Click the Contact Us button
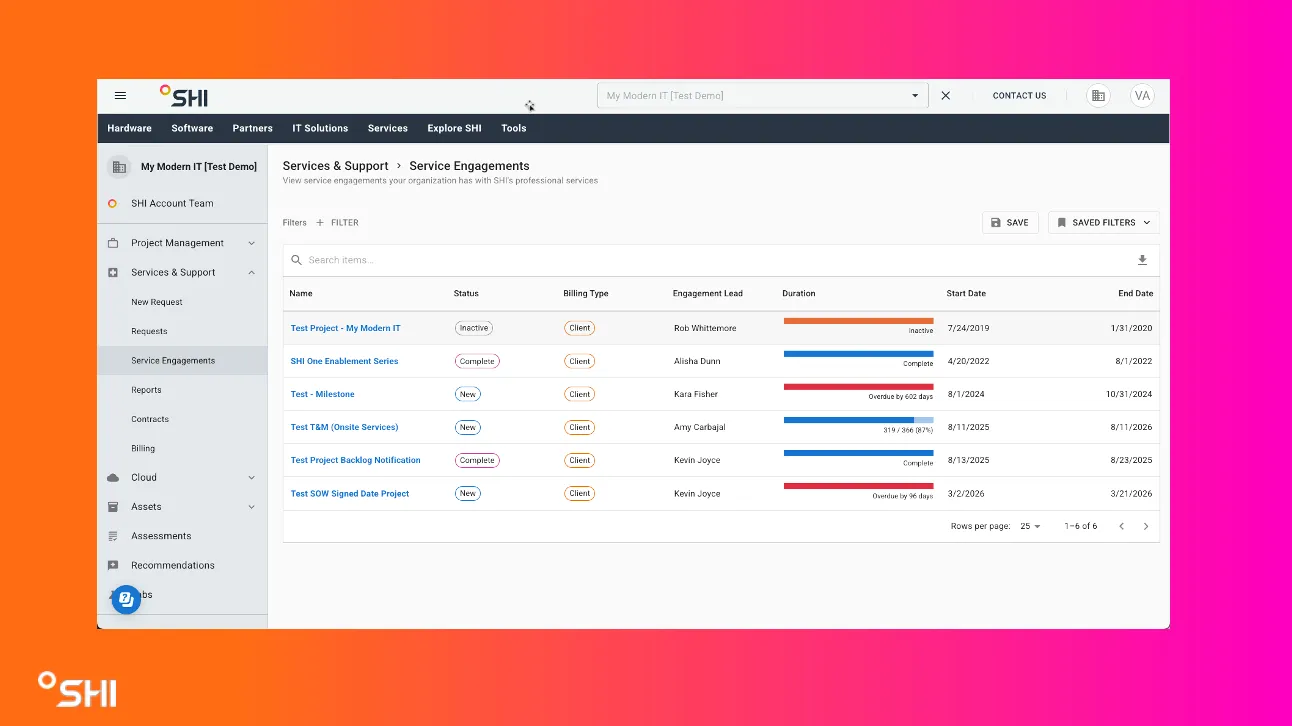This screenshot has width=1292, height=726. pos(1019,96)
